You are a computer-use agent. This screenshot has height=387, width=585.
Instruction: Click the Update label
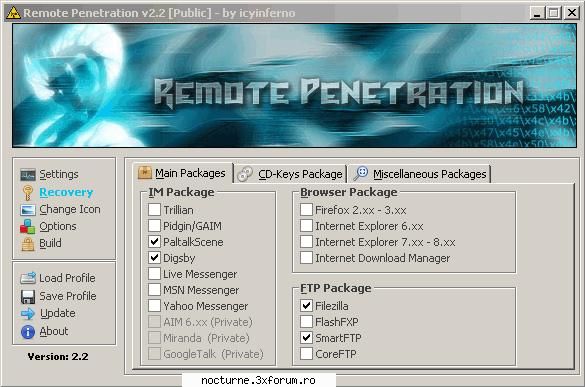(x=57, y=313)
